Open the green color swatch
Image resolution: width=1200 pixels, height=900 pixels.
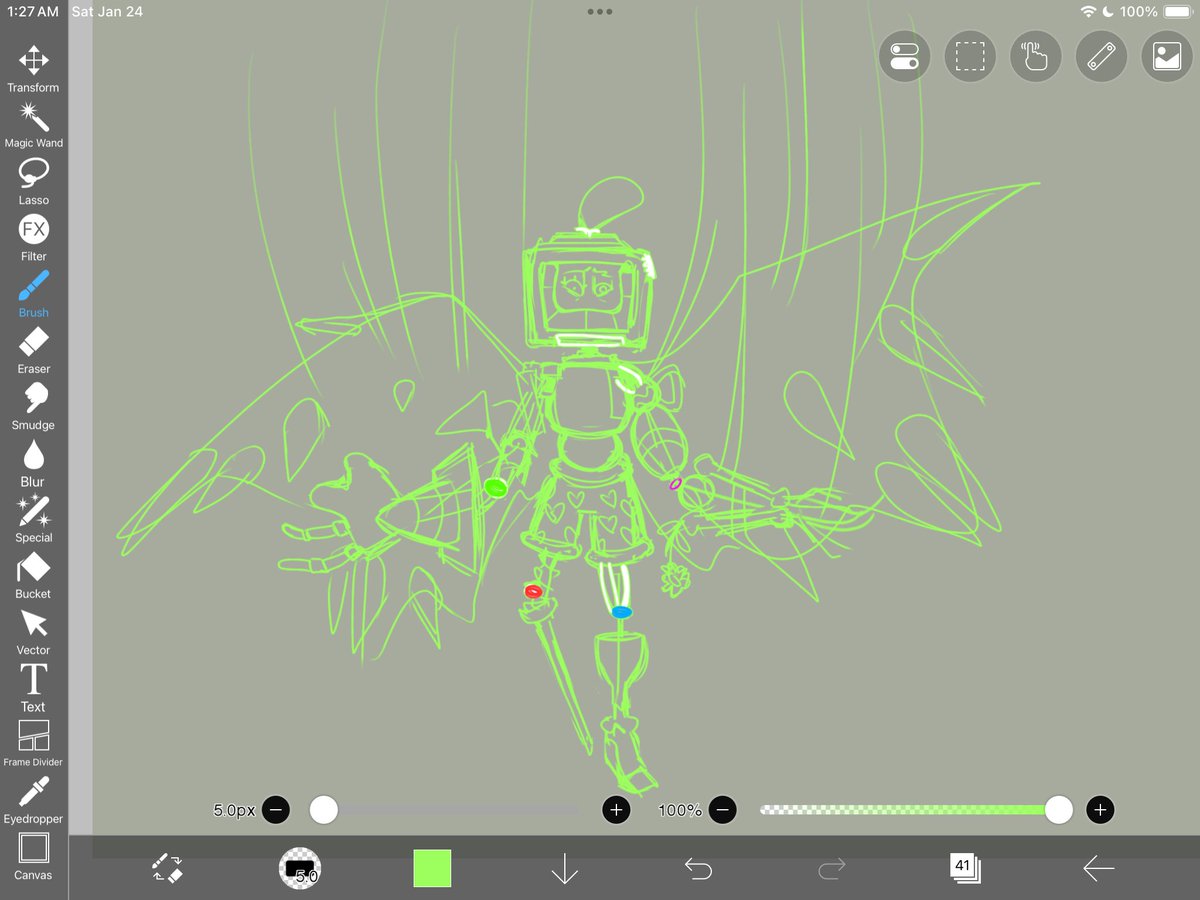[432, 868]
